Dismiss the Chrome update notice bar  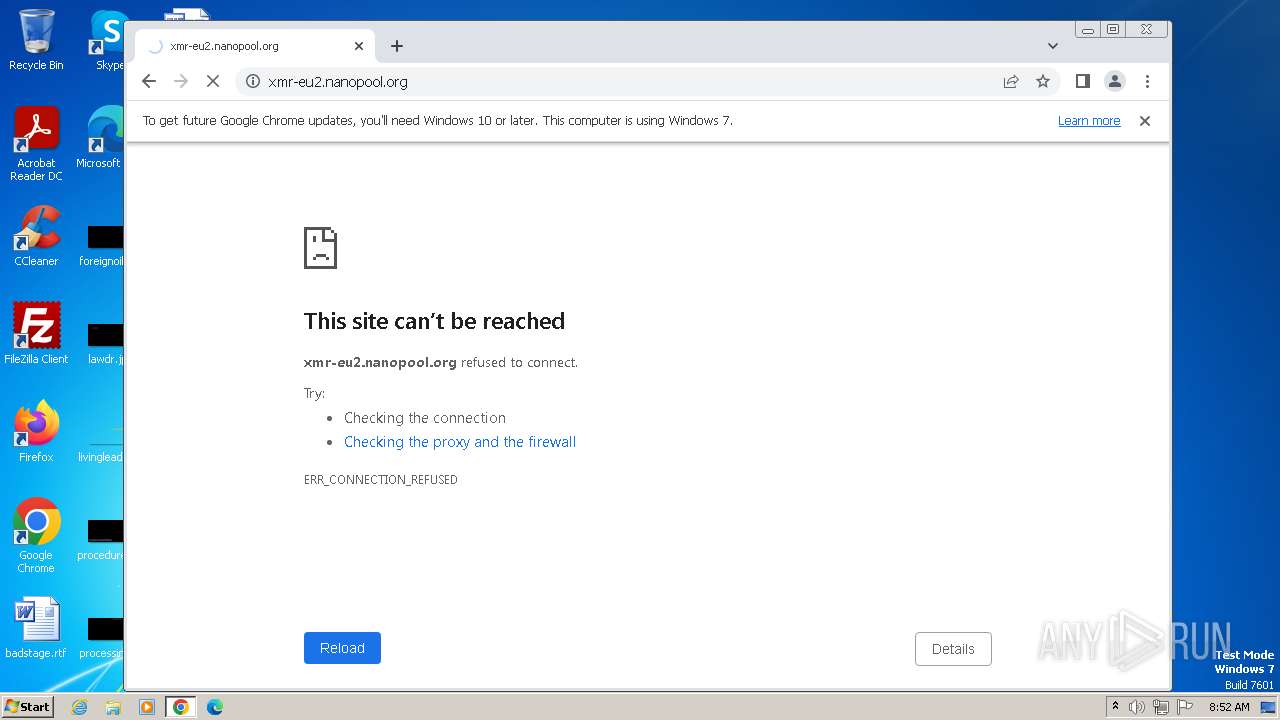coord(1145,121)
